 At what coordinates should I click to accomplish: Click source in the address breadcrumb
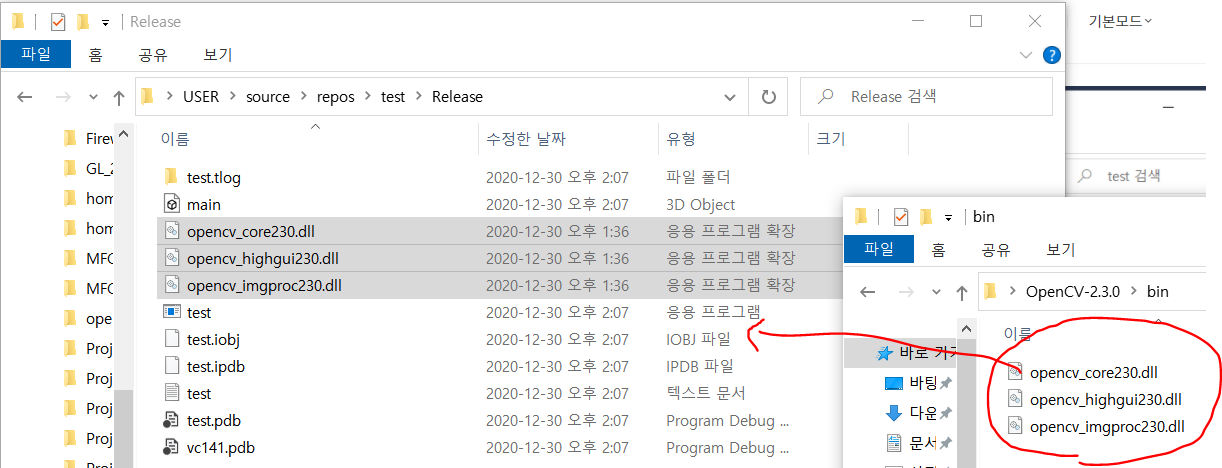tap(267, 97)
